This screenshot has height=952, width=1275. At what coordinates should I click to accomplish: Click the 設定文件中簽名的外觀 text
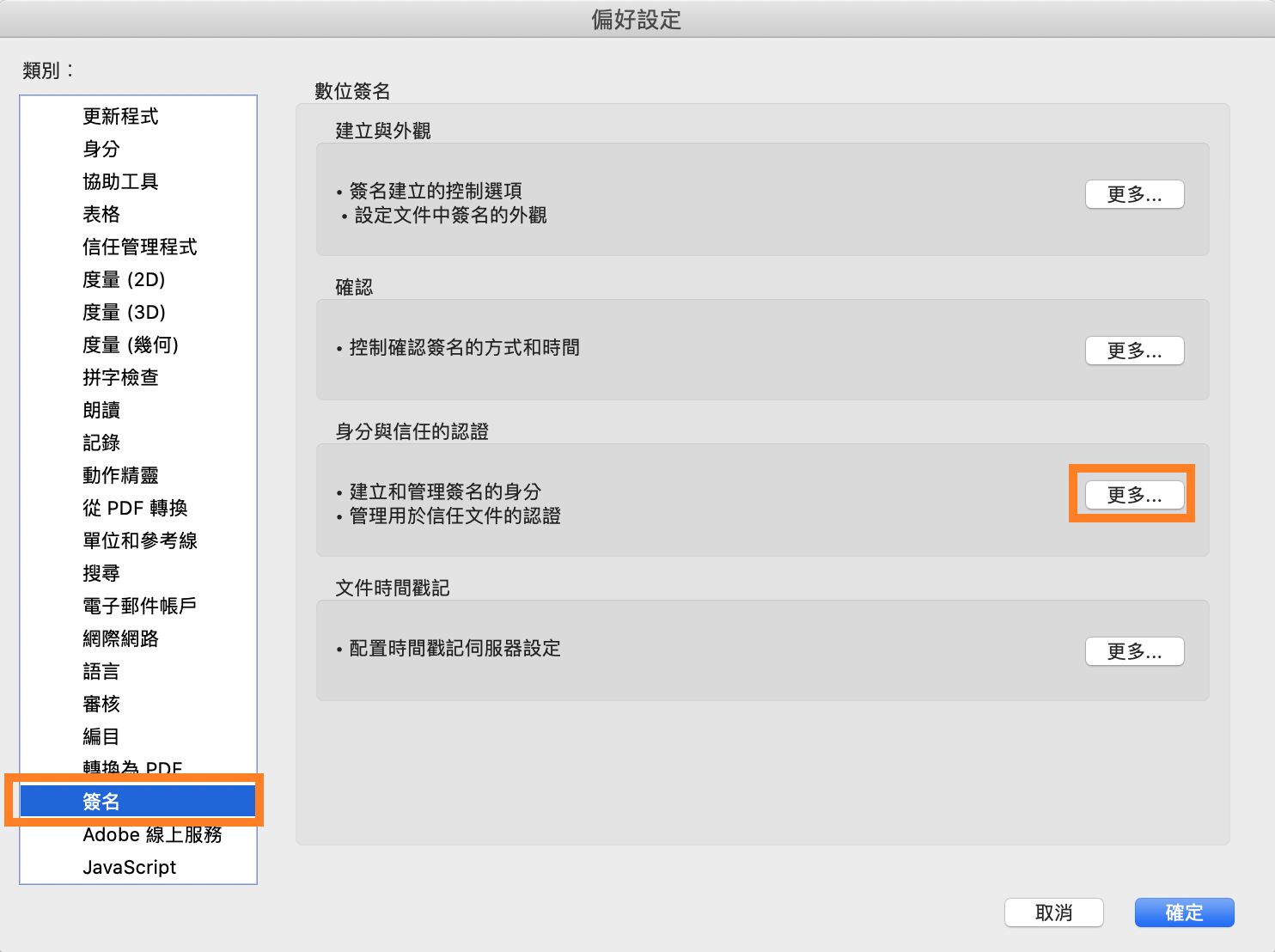pos(450,215)
